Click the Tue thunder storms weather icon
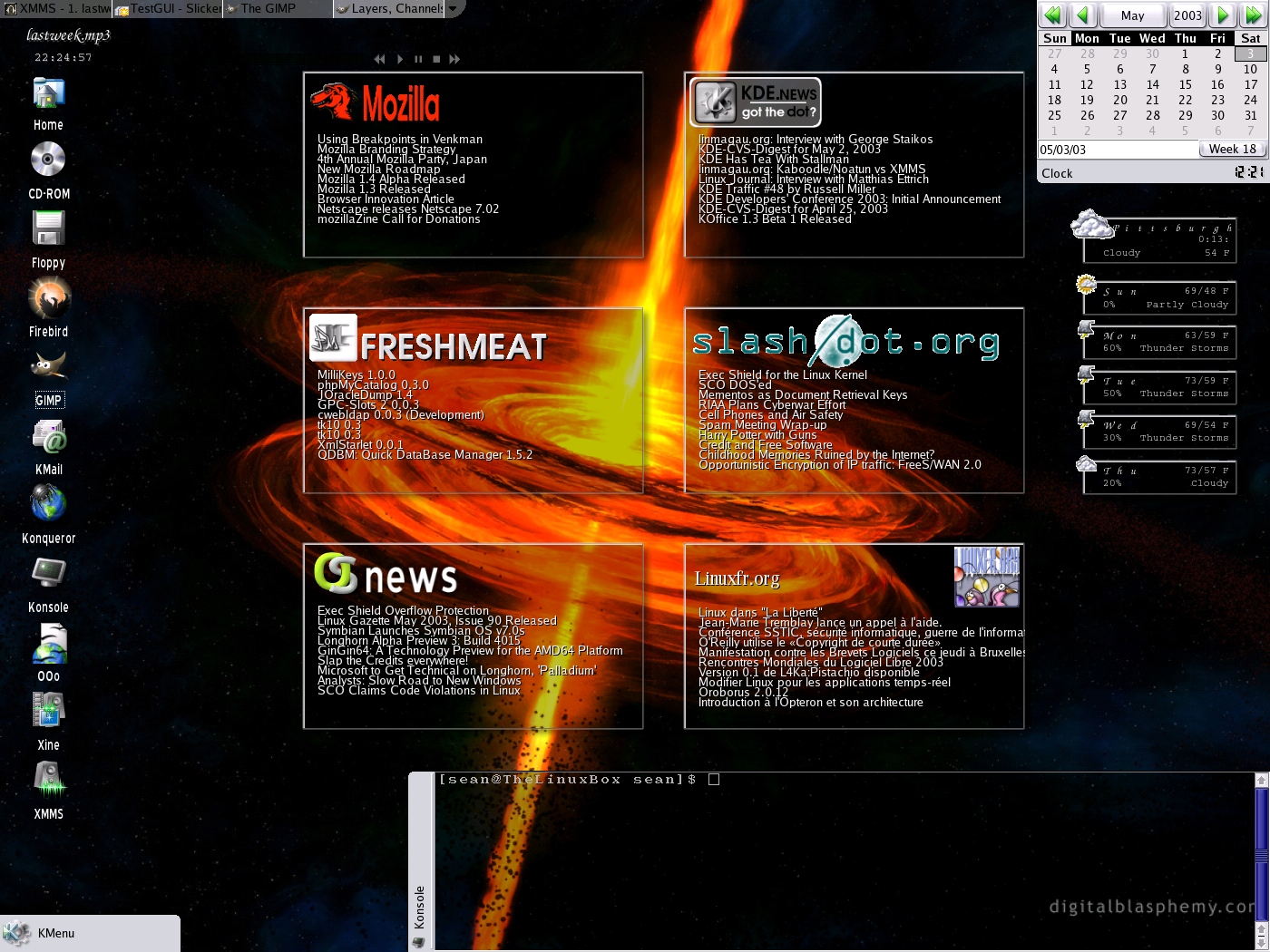The image size is (1270, 952). (x=1087, y=374)
